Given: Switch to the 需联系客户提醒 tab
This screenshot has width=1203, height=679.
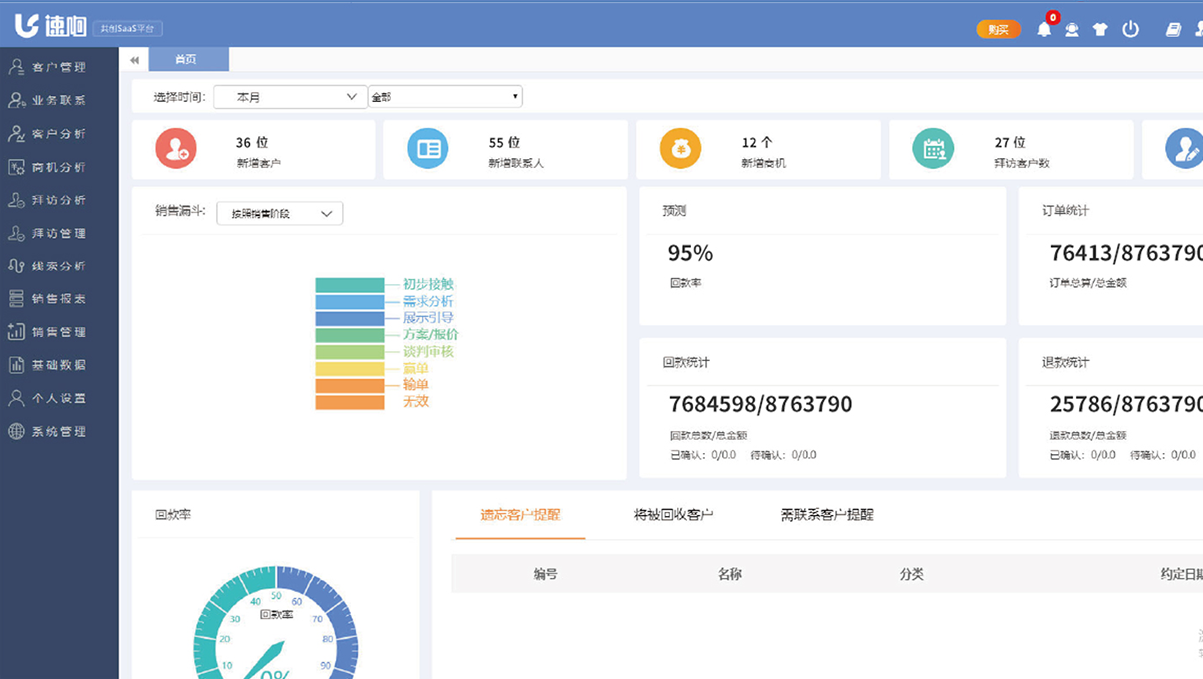Looking at the screenshot, I should (x=827, y=515).
